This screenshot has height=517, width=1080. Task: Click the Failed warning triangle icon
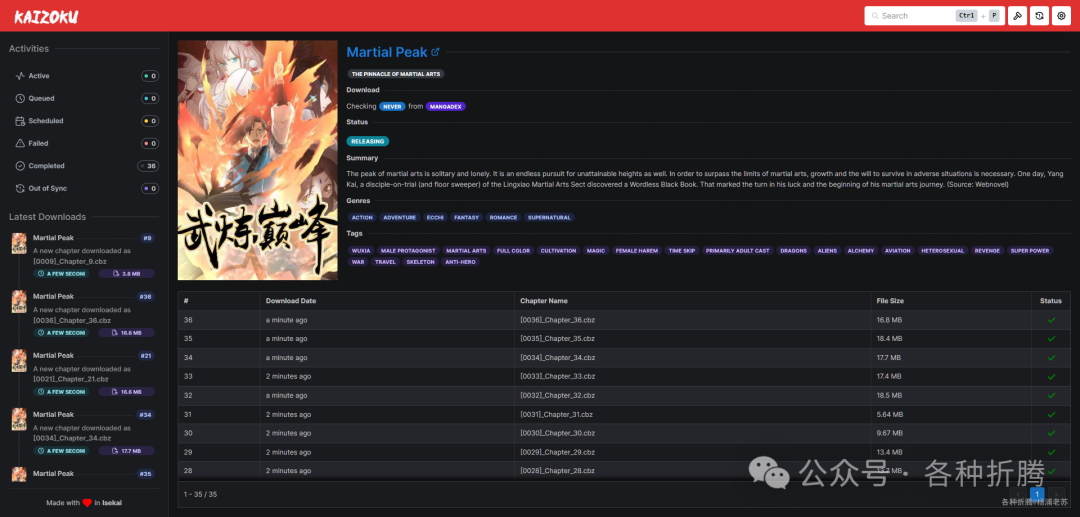pyautogui.click(x=21, y=143)
